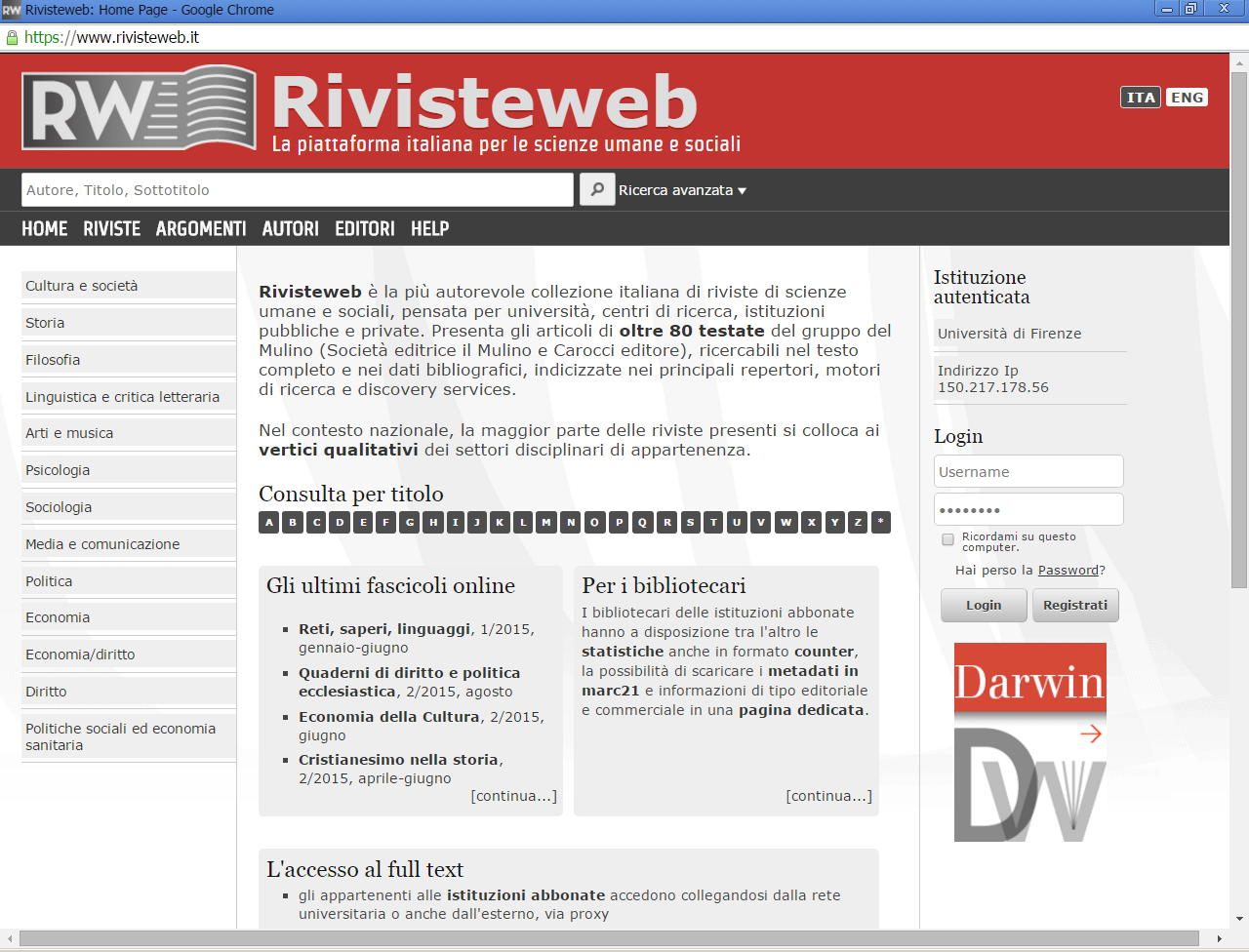Open titles starting with letter E

pyautogui.click(x=363, y=522)
